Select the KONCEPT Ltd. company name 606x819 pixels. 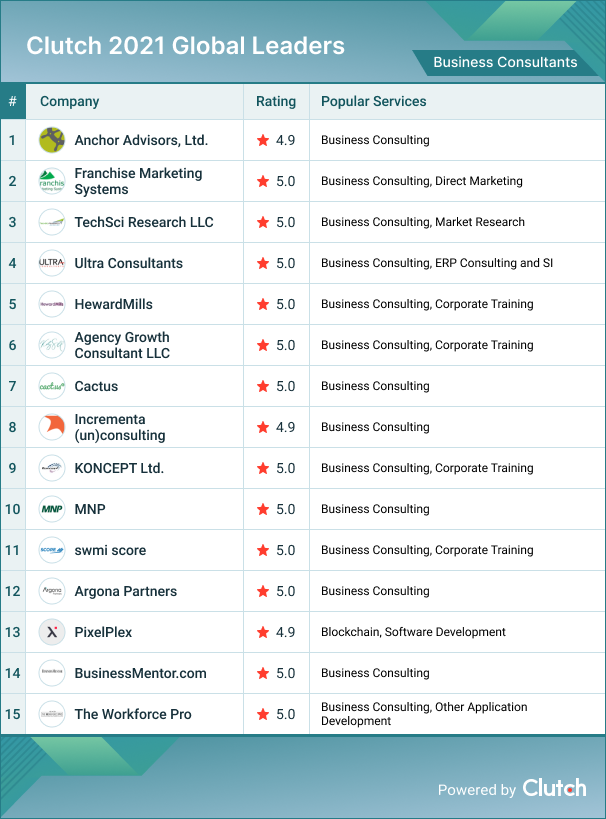pos(119,468)
